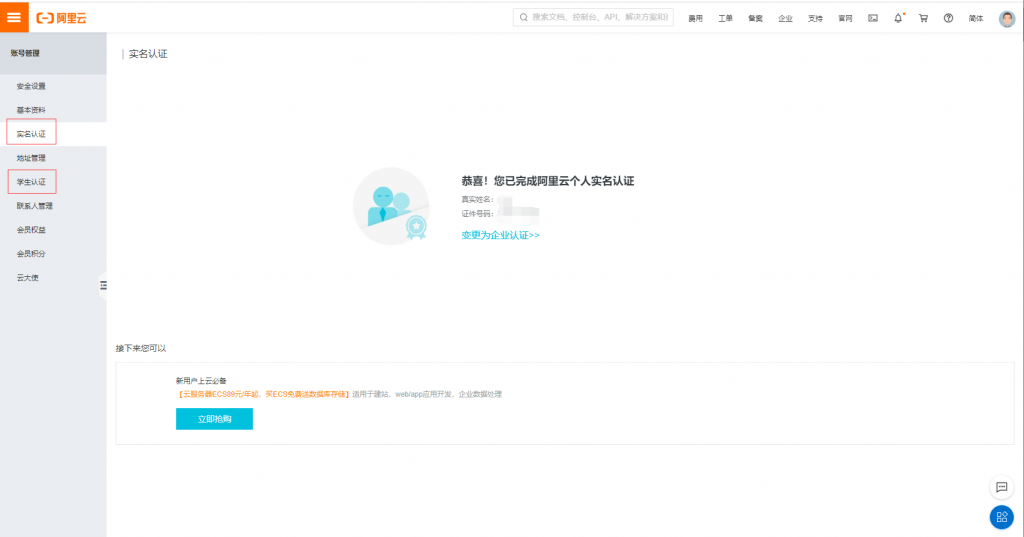Click the blue floating tools button
The width and height of the screenshot is (1024, 537).
(1001, 517)
